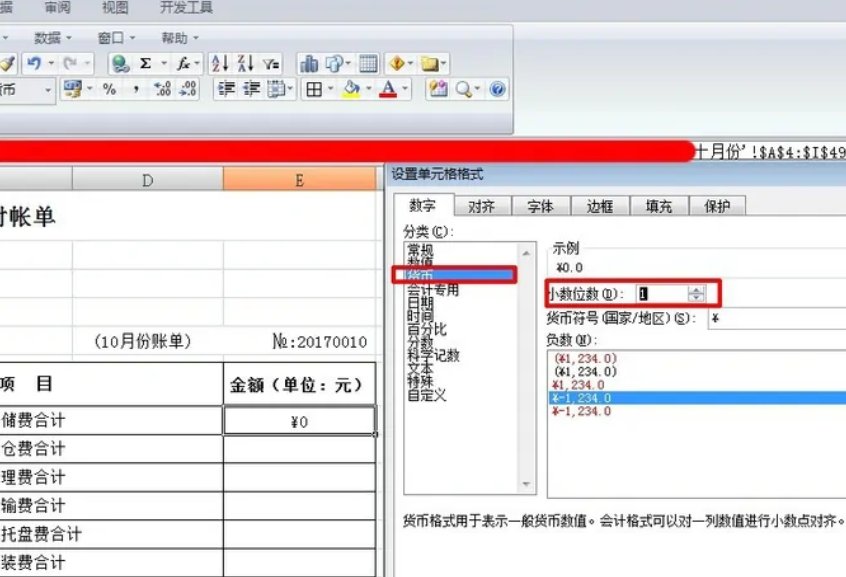Image resolution: width=846 pixels, height=577 pixels.
Task: Click the AutoSum sigma icon
Action: (145, 63)
